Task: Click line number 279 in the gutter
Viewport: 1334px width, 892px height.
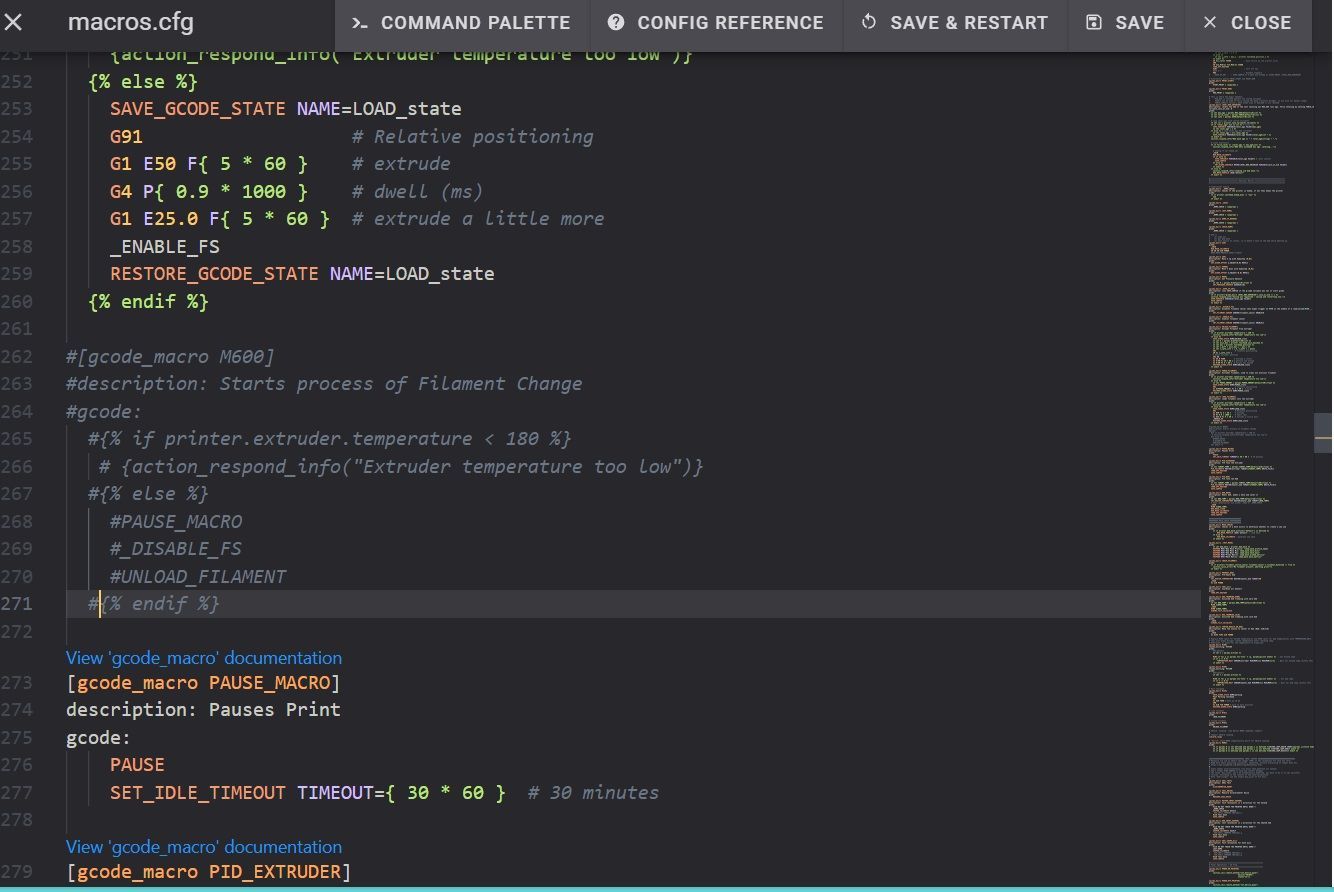Action: (17, 872)
